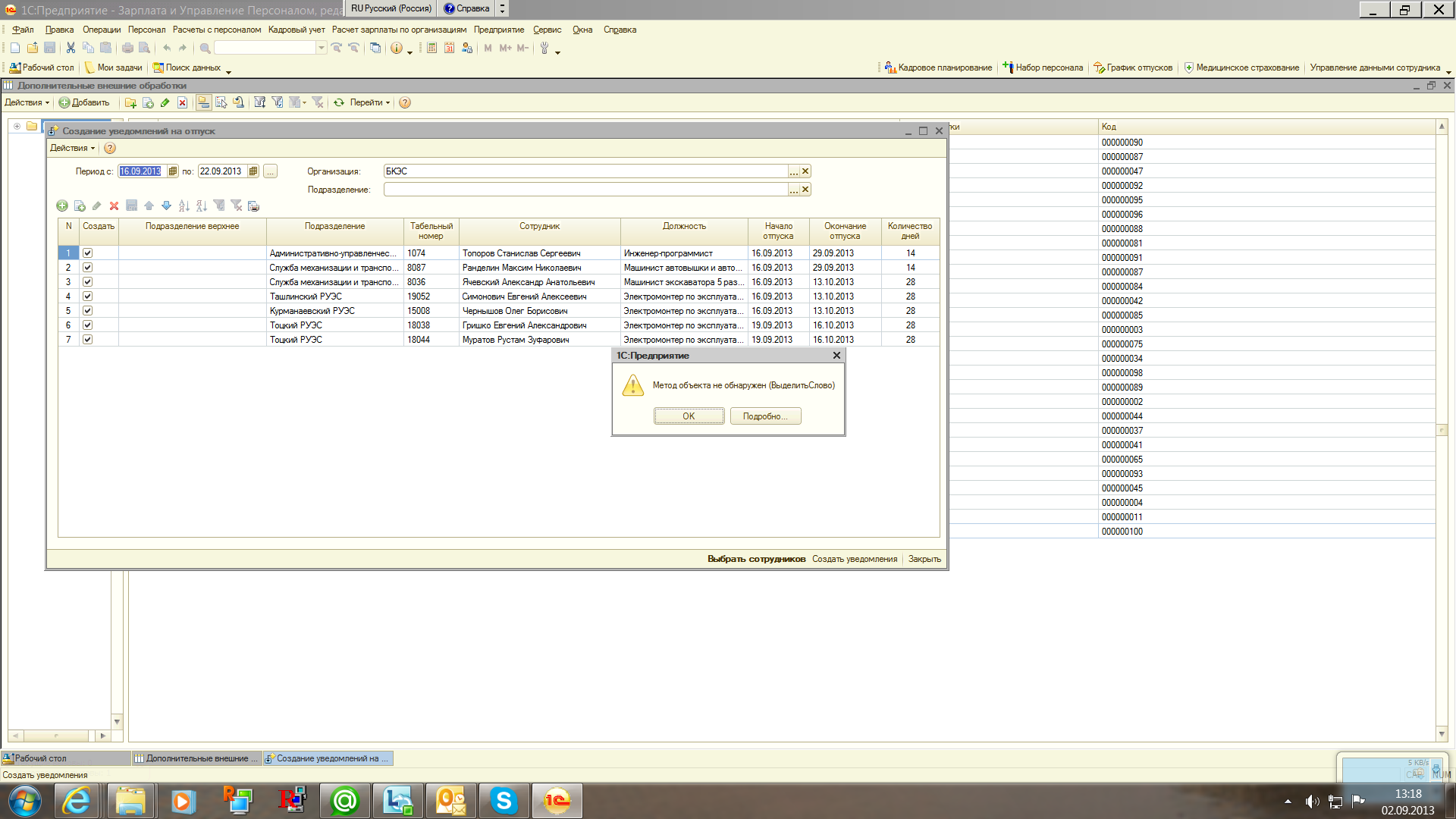This screenshot has height=819, width=1456.
Task: Uncheck Создать for Ячевский Александр Анатольевич
Action: pos(87,282)
